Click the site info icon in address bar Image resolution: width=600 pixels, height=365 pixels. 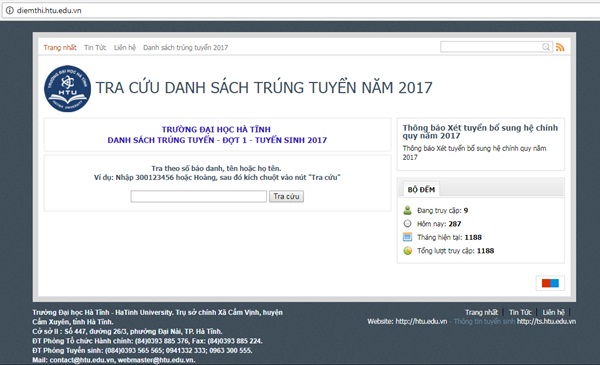10,10
